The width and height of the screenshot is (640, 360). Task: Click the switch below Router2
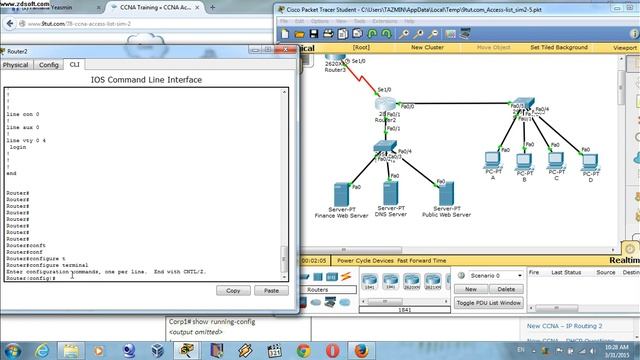385,146
